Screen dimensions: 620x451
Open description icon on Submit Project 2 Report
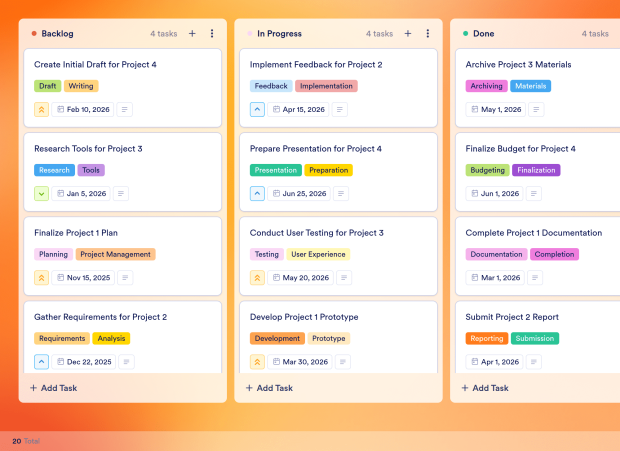[534, 362]
